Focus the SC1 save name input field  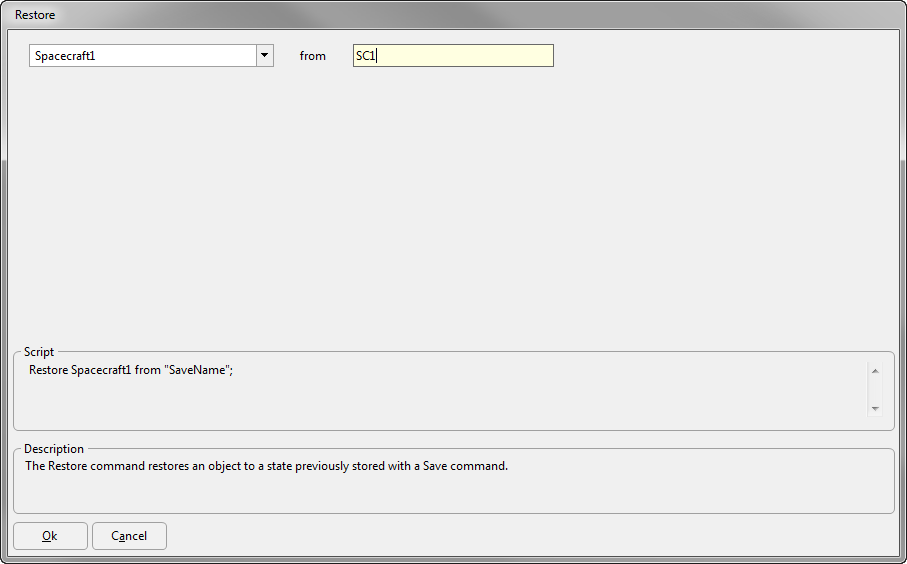coord(453,56)
